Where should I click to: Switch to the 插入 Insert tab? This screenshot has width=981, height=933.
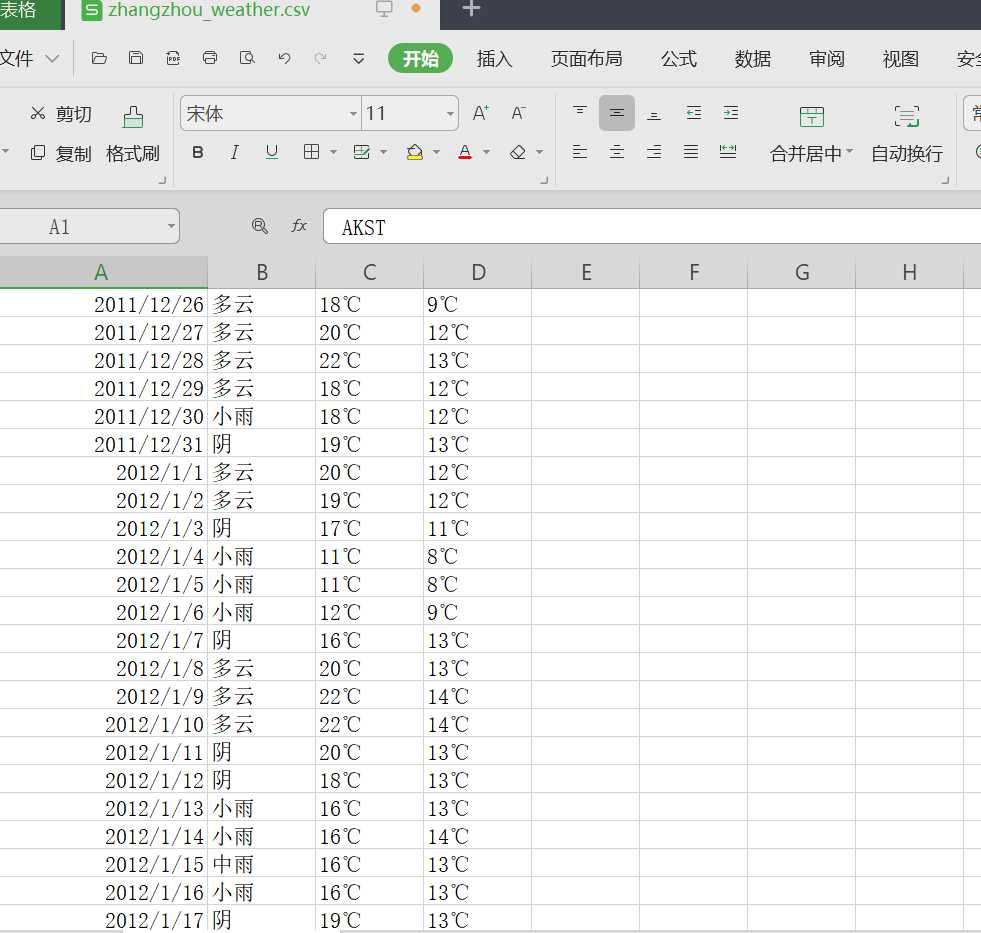pos(494,58)
